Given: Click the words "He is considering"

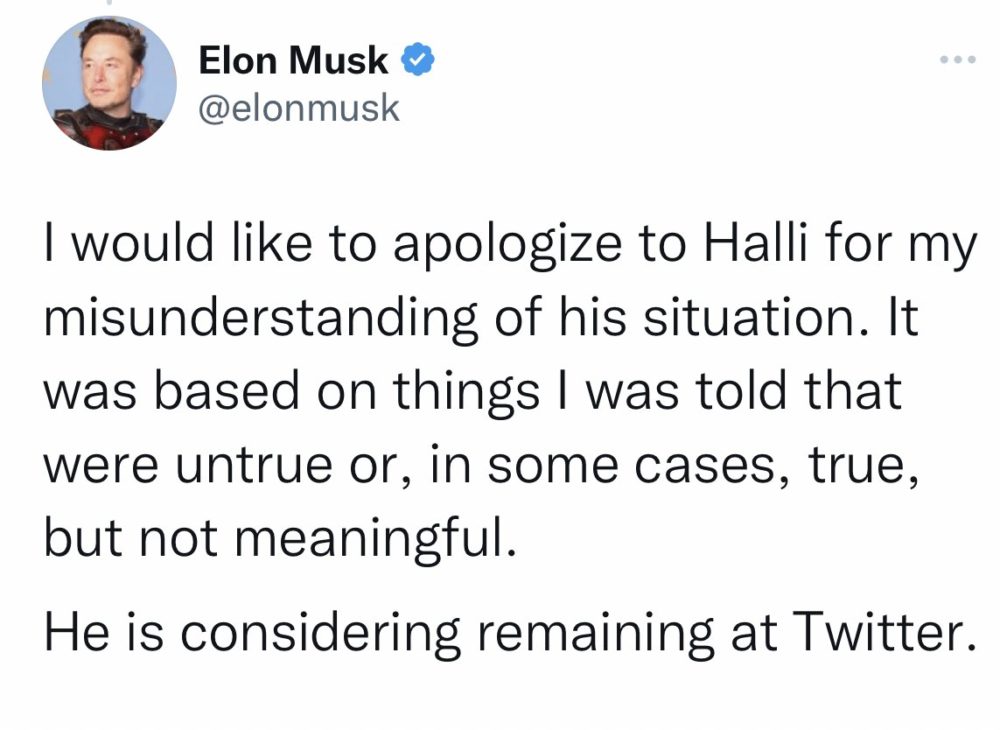Looking at the screenshot, I should tap(252, 635).
